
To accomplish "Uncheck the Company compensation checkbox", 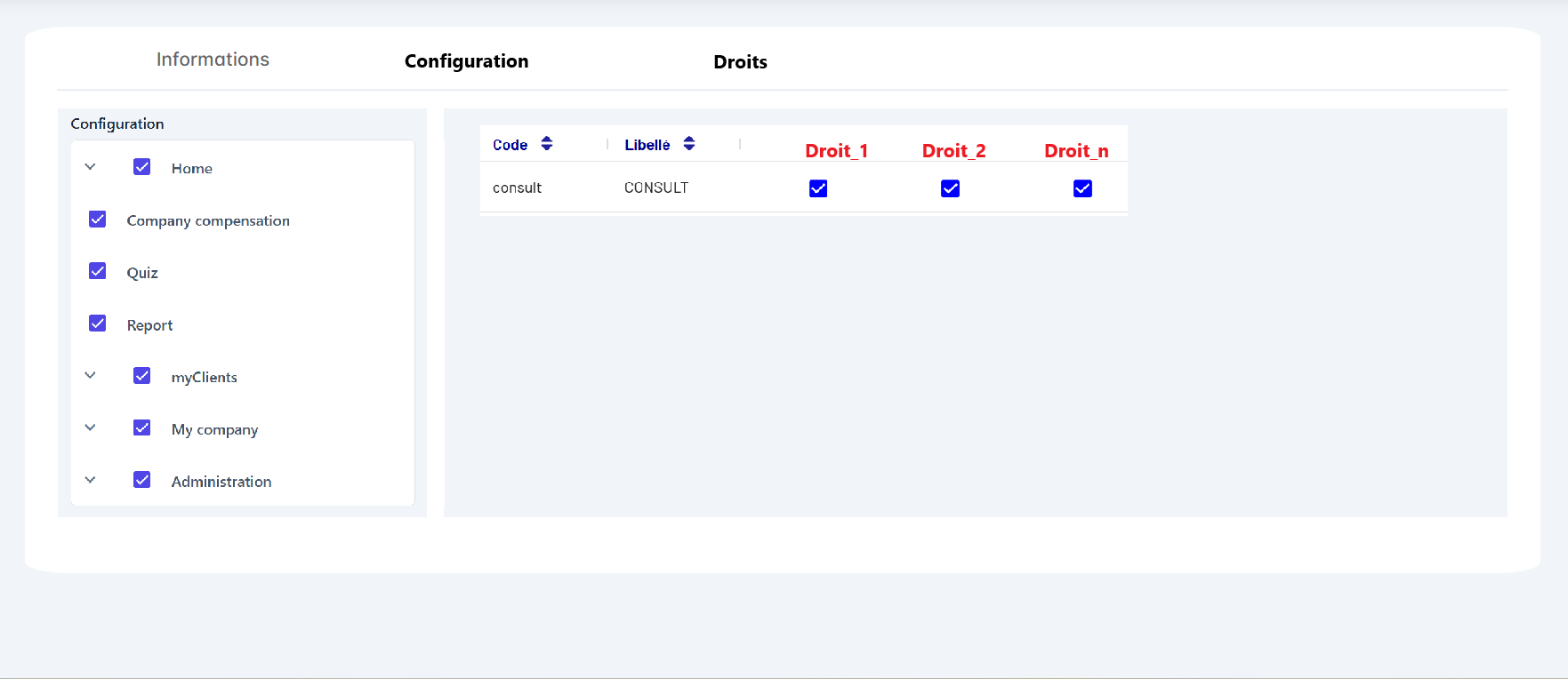I will tap(98, 220).
